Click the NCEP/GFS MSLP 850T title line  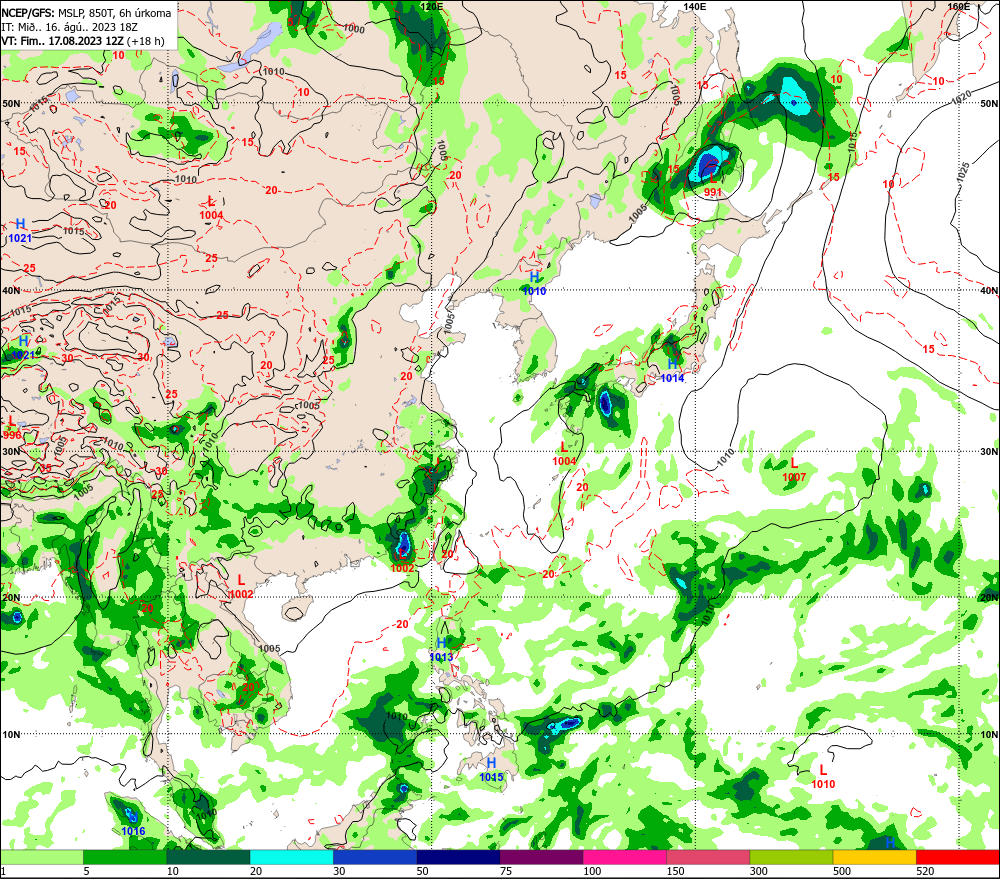[x=86, y=13]
